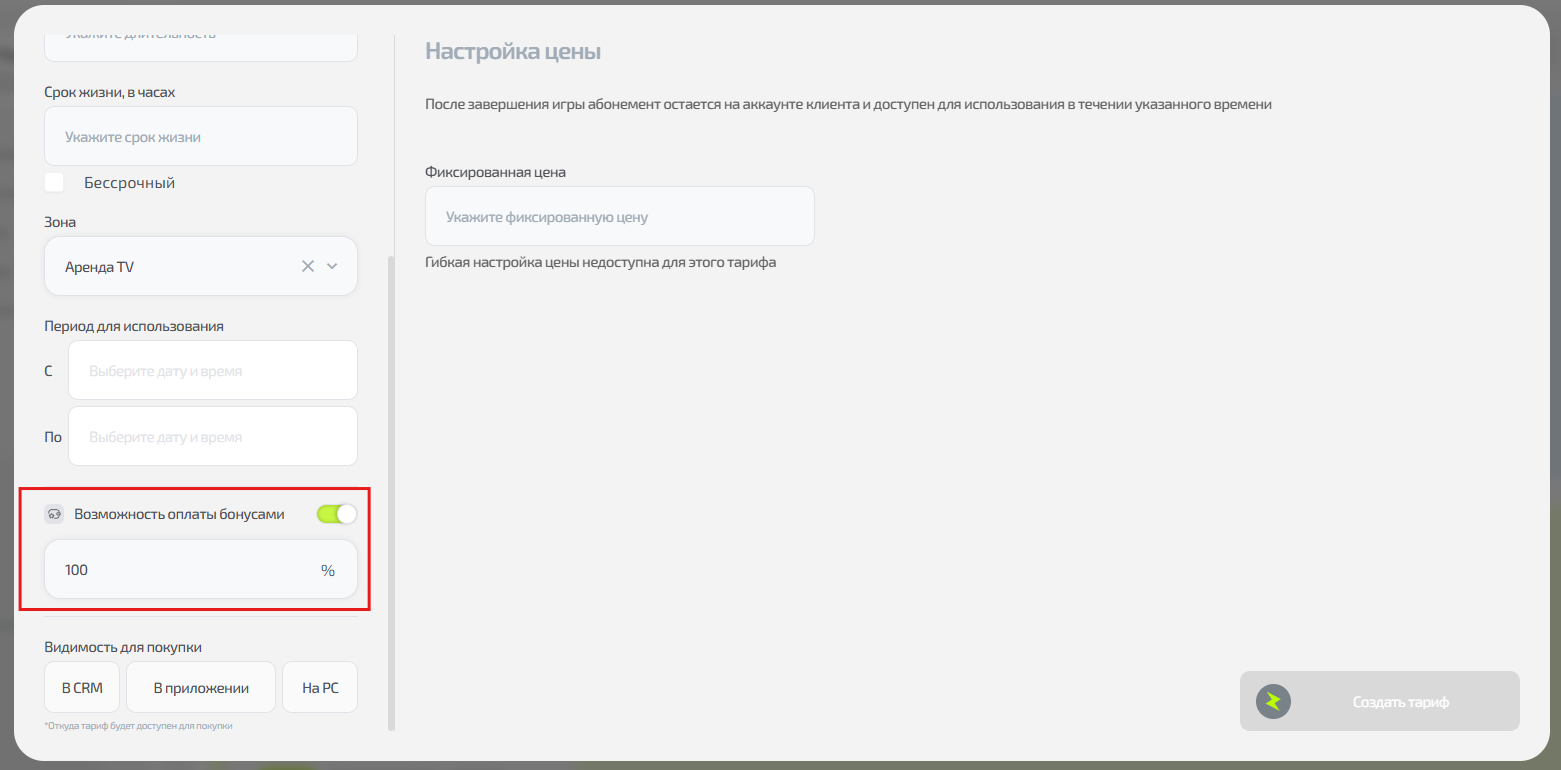Clear the selected zone 'Аренда TV'

(308, 266)
